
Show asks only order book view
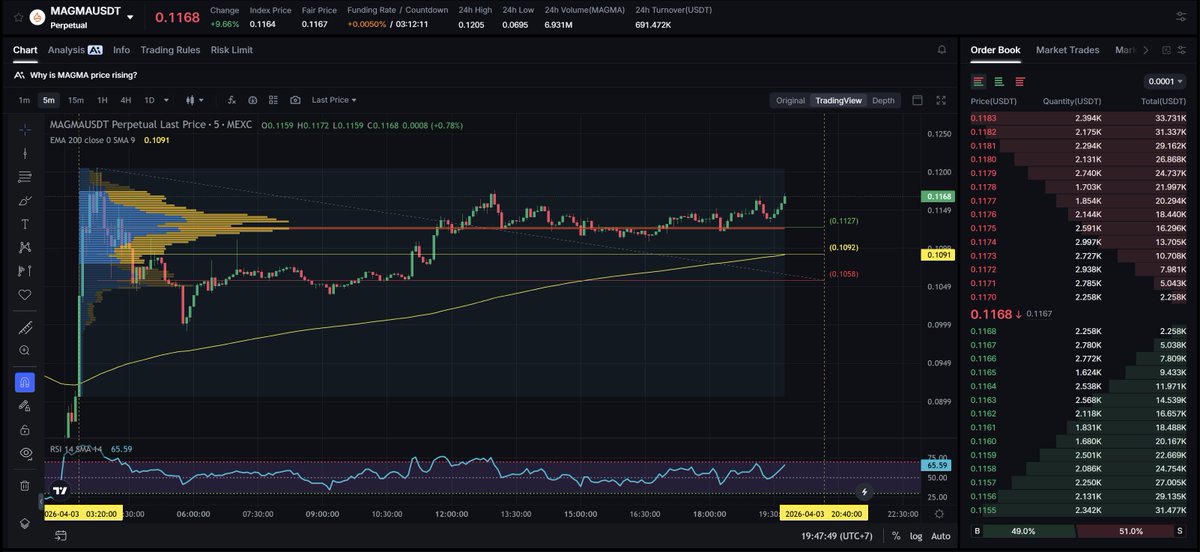click(1020, 81)
